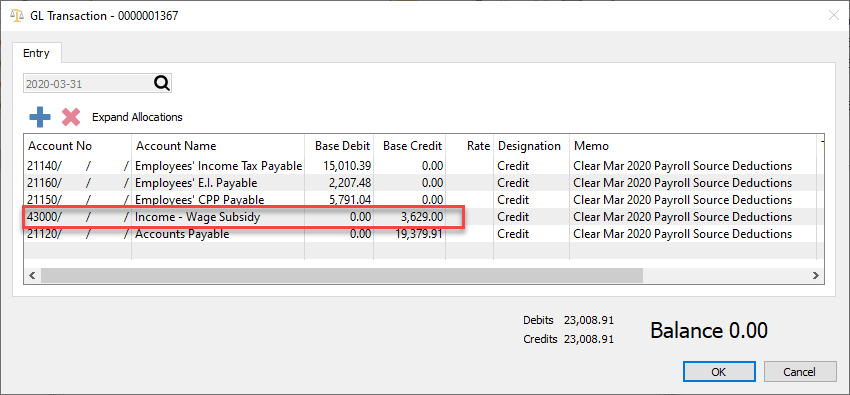
Task: Click 0.00 debit in Accounts Payable row
Action: pos(339,234)
